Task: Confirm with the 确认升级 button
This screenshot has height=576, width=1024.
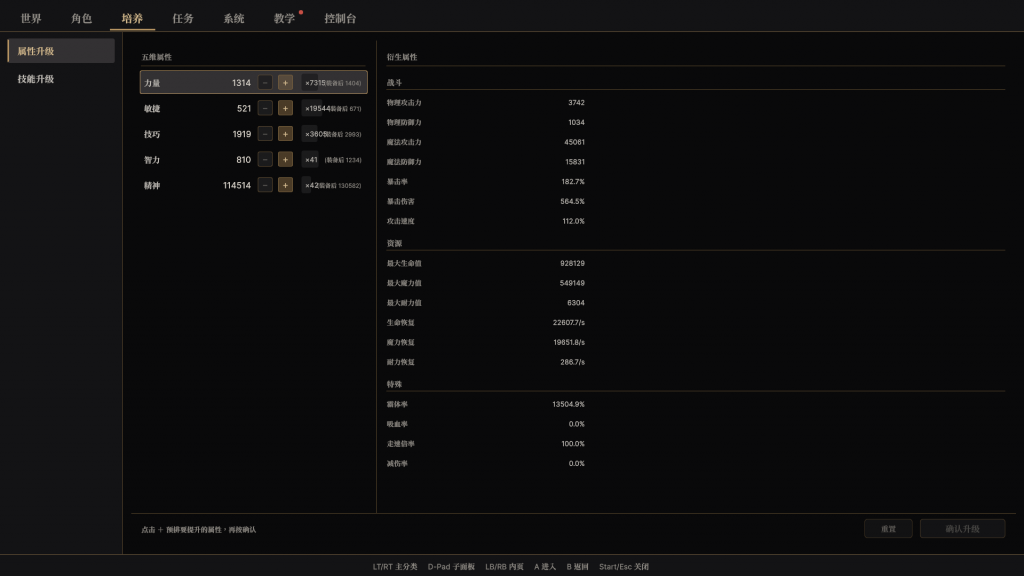Action: coord(962,529)
